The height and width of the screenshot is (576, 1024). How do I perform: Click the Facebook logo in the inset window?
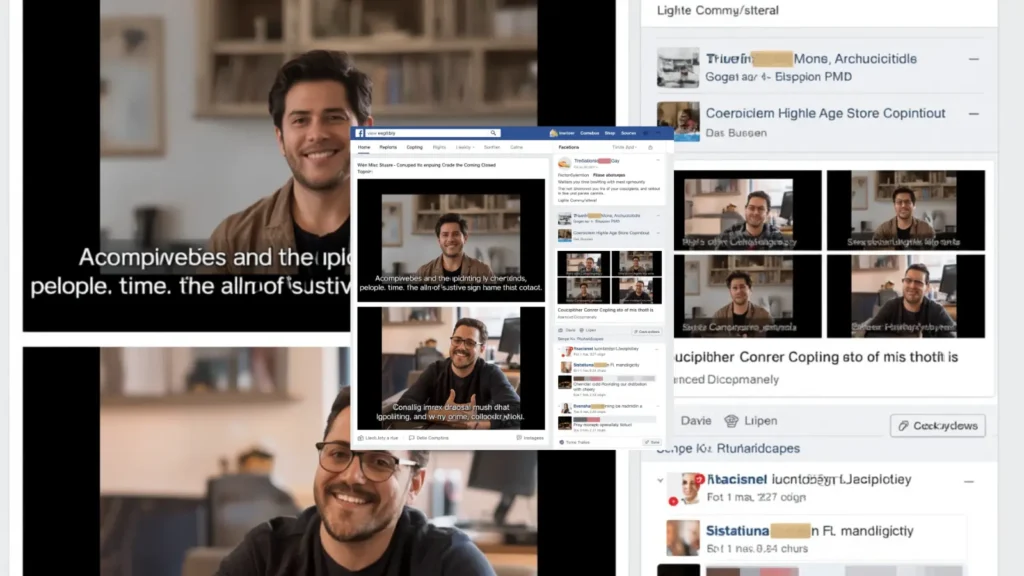click(359, 133)
